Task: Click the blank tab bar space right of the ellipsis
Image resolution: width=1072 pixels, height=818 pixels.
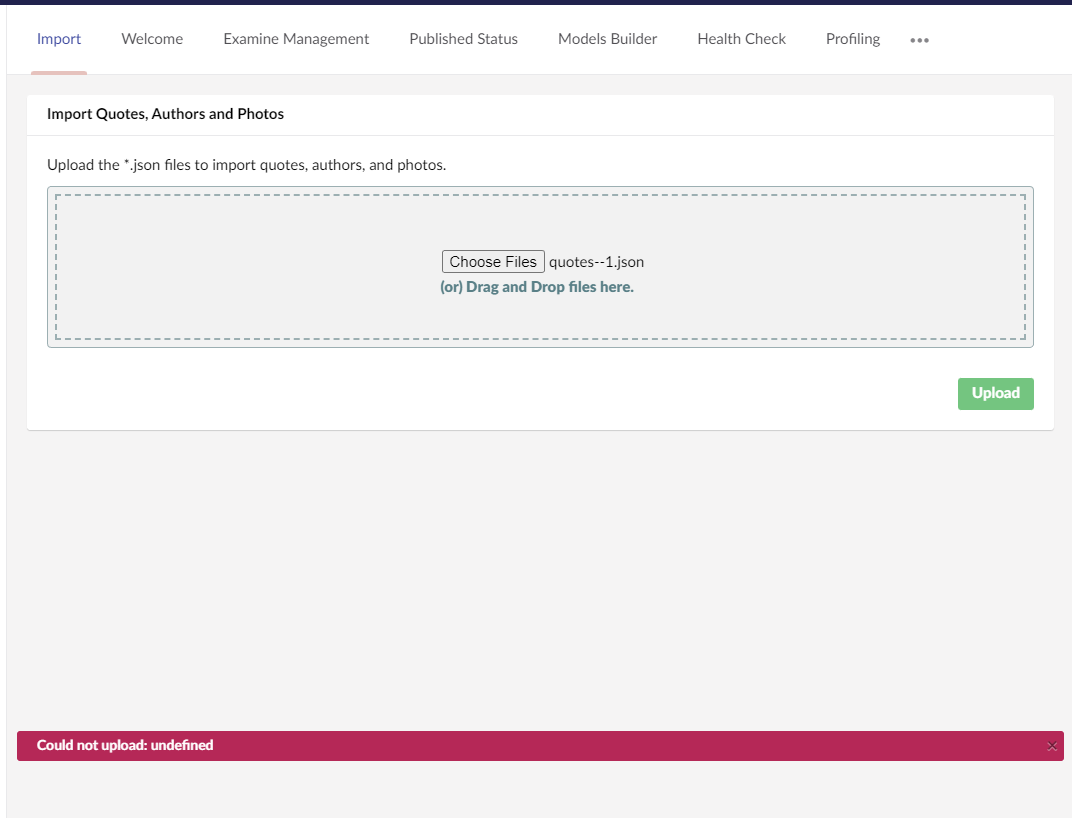Action: [1000, 40]
